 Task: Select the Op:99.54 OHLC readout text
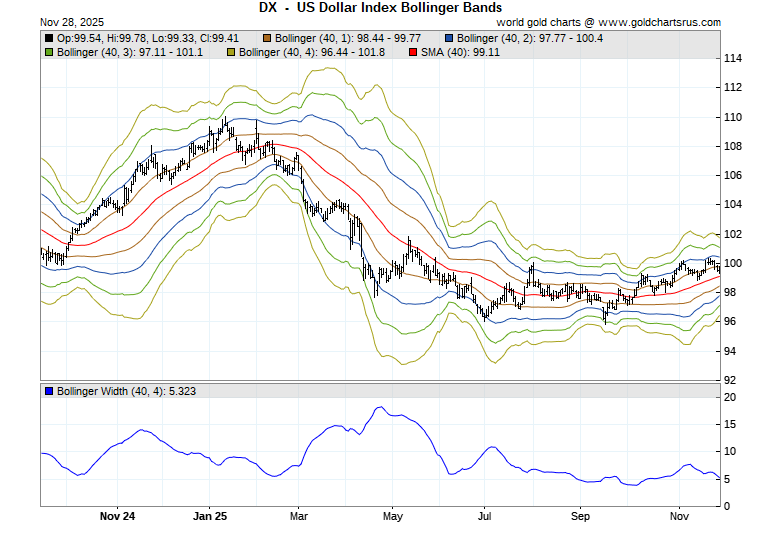tap(76, 38)
